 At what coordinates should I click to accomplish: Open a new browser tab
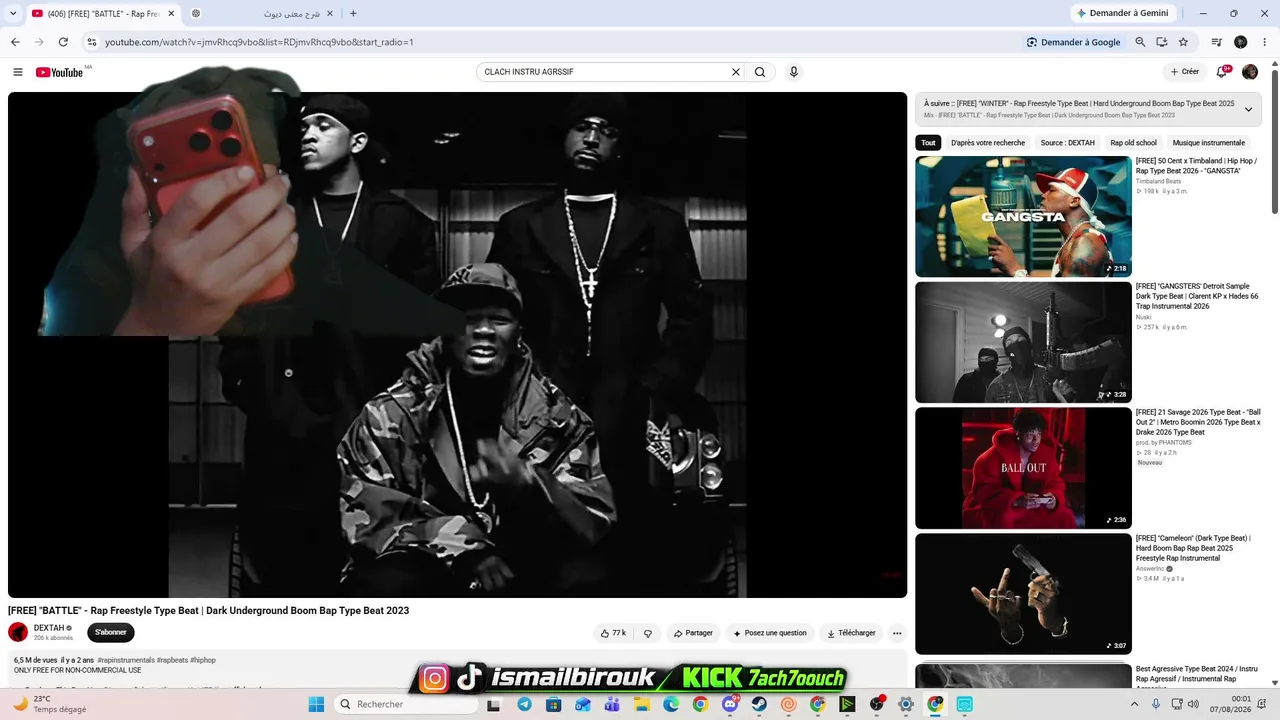(x=353, y=13)
